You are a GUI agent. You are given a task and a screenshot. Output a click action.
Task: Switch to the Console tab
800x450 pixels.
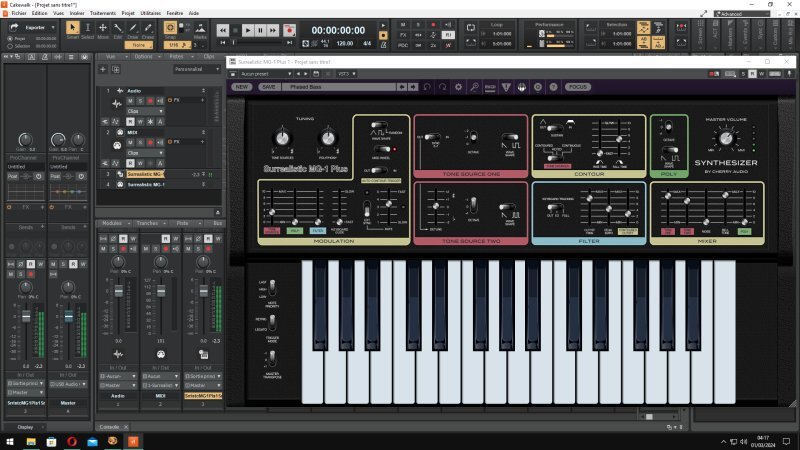coord(109,427)
